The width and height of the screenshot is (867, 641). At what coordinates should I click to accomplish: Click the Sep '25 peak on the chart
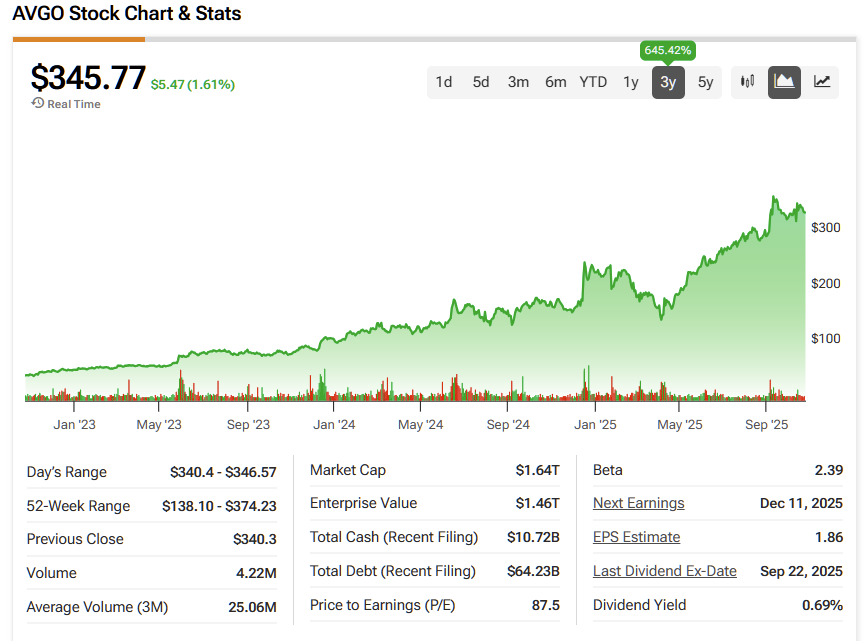(x=774, y=199)
